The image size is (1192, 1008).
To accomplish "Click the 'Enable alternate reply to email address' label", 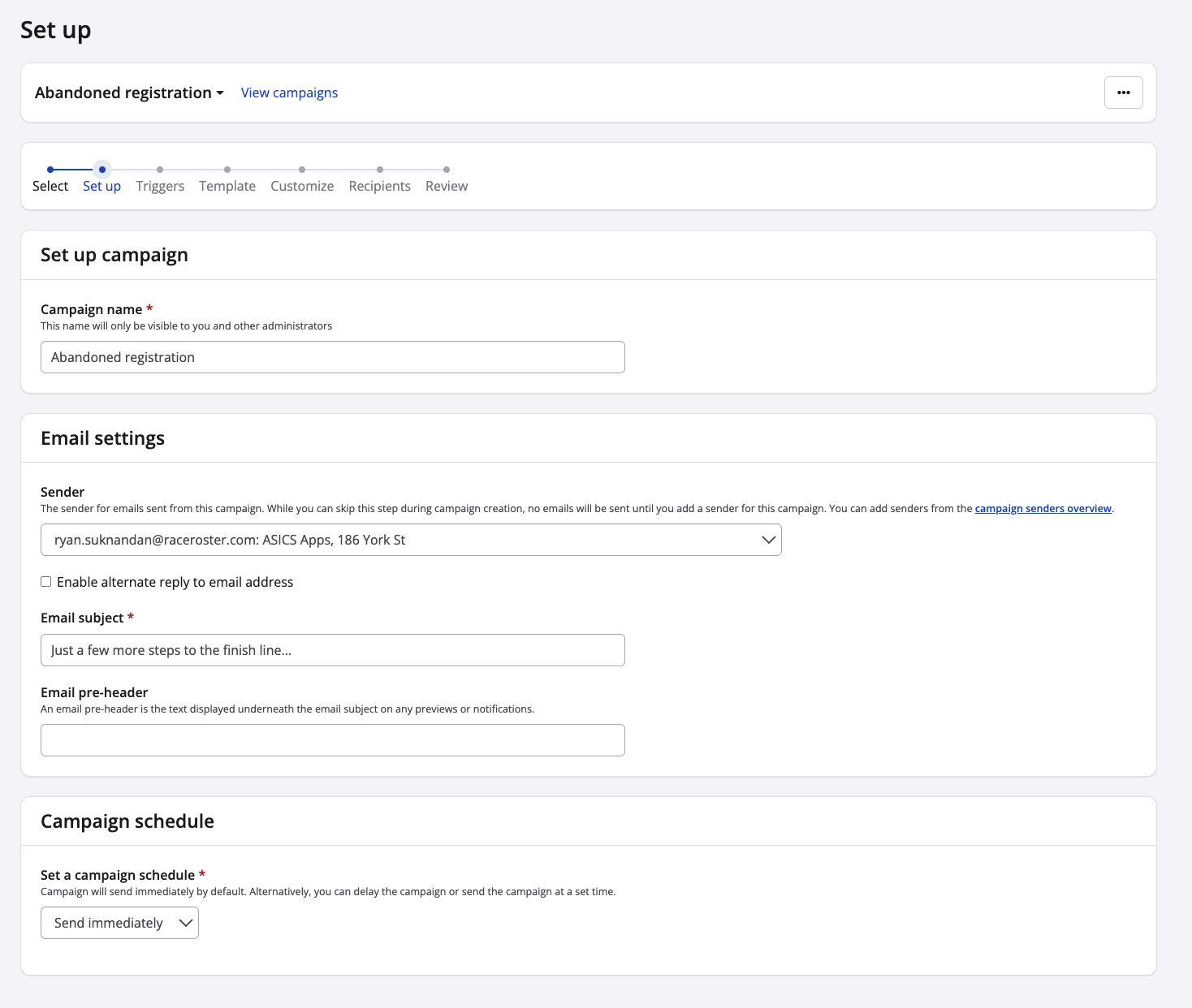I will coord(175,582).
